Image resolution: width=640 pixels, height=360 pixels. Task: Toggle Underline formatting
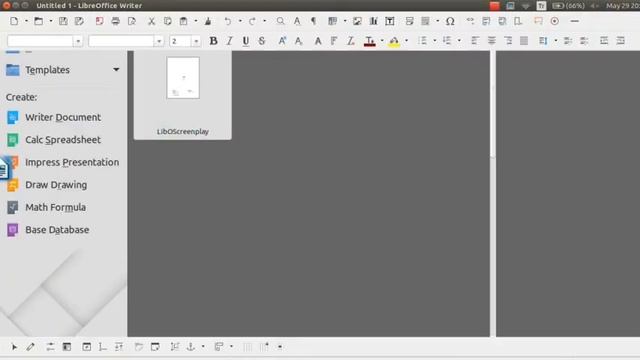(246, 41)
